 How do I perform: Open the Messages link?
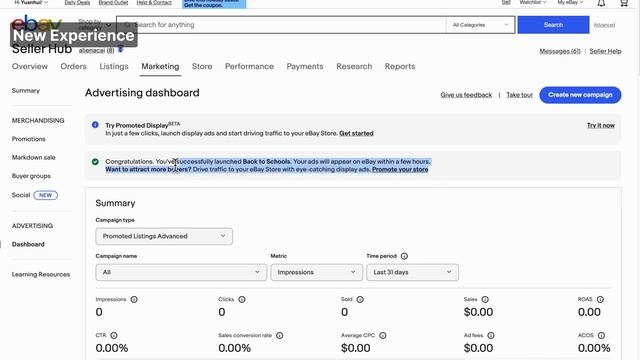point(560,51)
